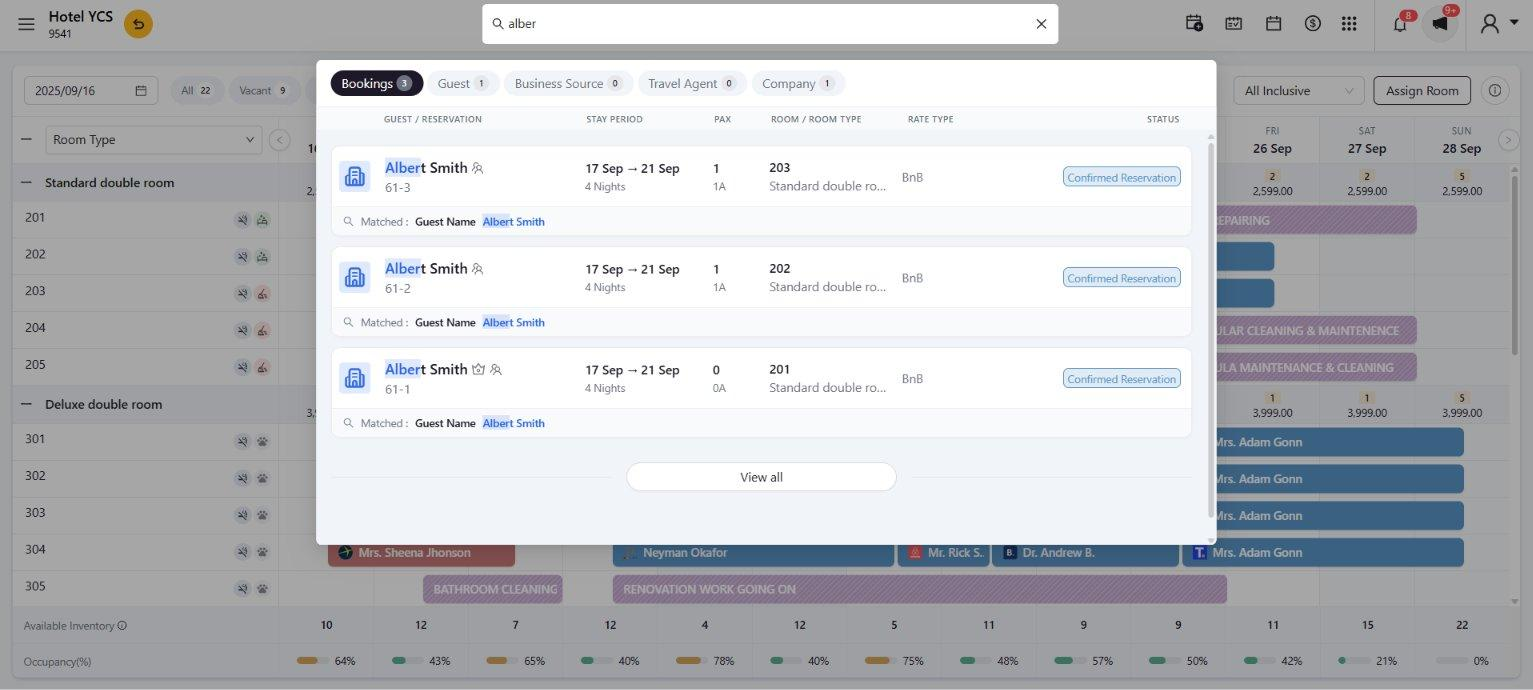Click green housekeeping icon for room 202
The height and width of the screenshot is (690, 1533).
point(262,257)
